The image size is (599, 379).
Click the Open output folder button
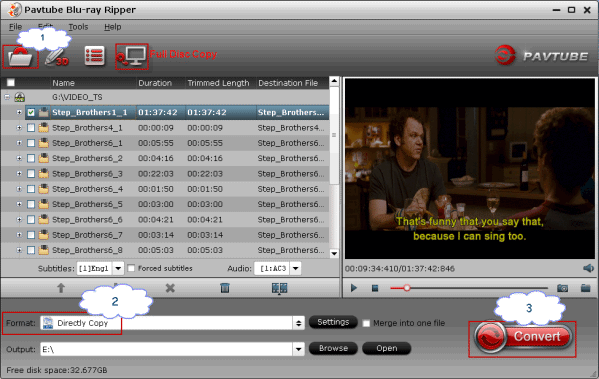(x=386, y=348)
